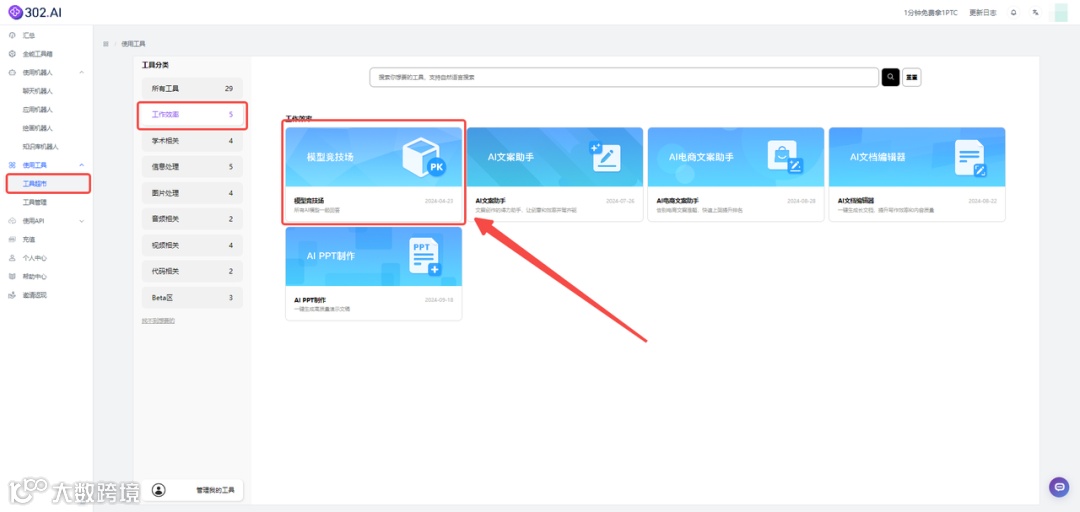This screenshot has height=512, width=1080.
Task: Select the 信息处理 category
Action: tap(192, 167)
